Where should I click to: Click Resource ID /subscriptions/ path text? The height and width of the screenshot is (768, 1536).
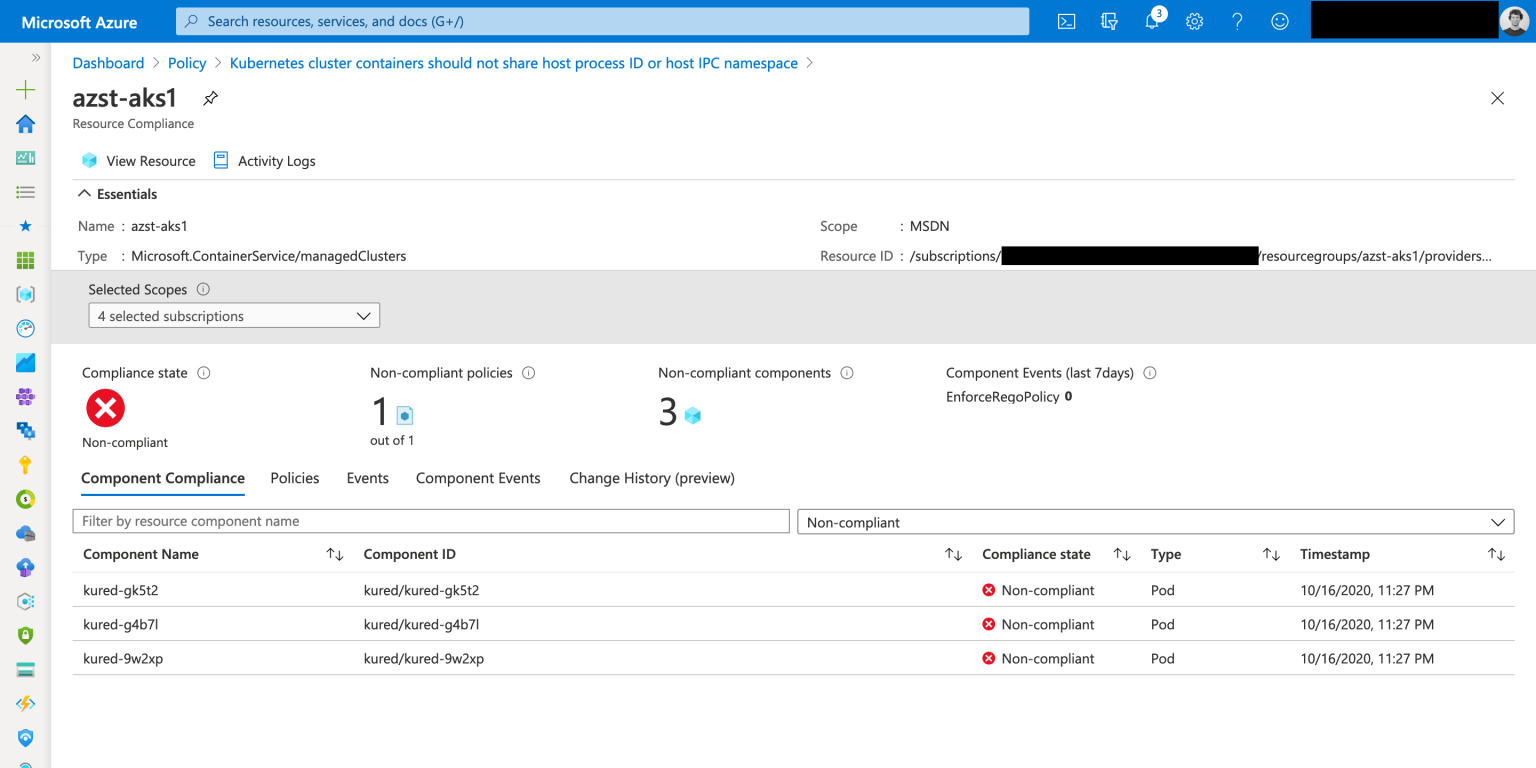1201,256
